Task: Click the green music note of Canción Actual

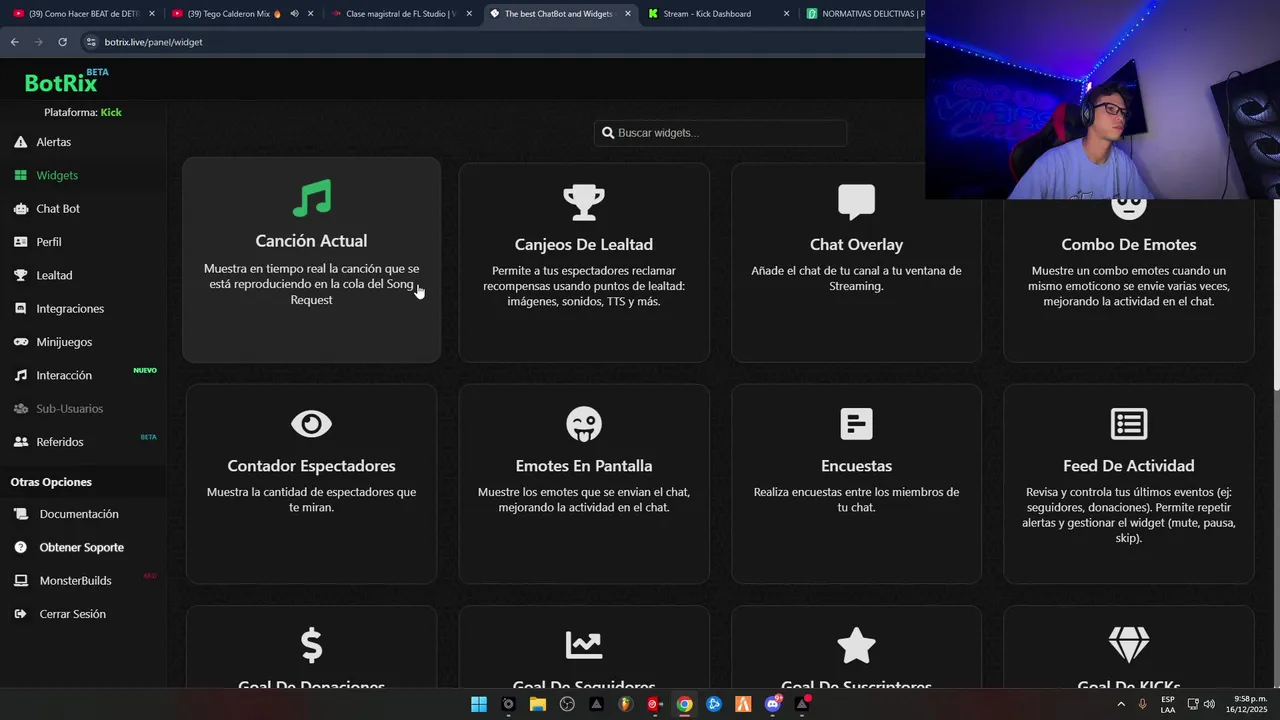Action: 311,198
